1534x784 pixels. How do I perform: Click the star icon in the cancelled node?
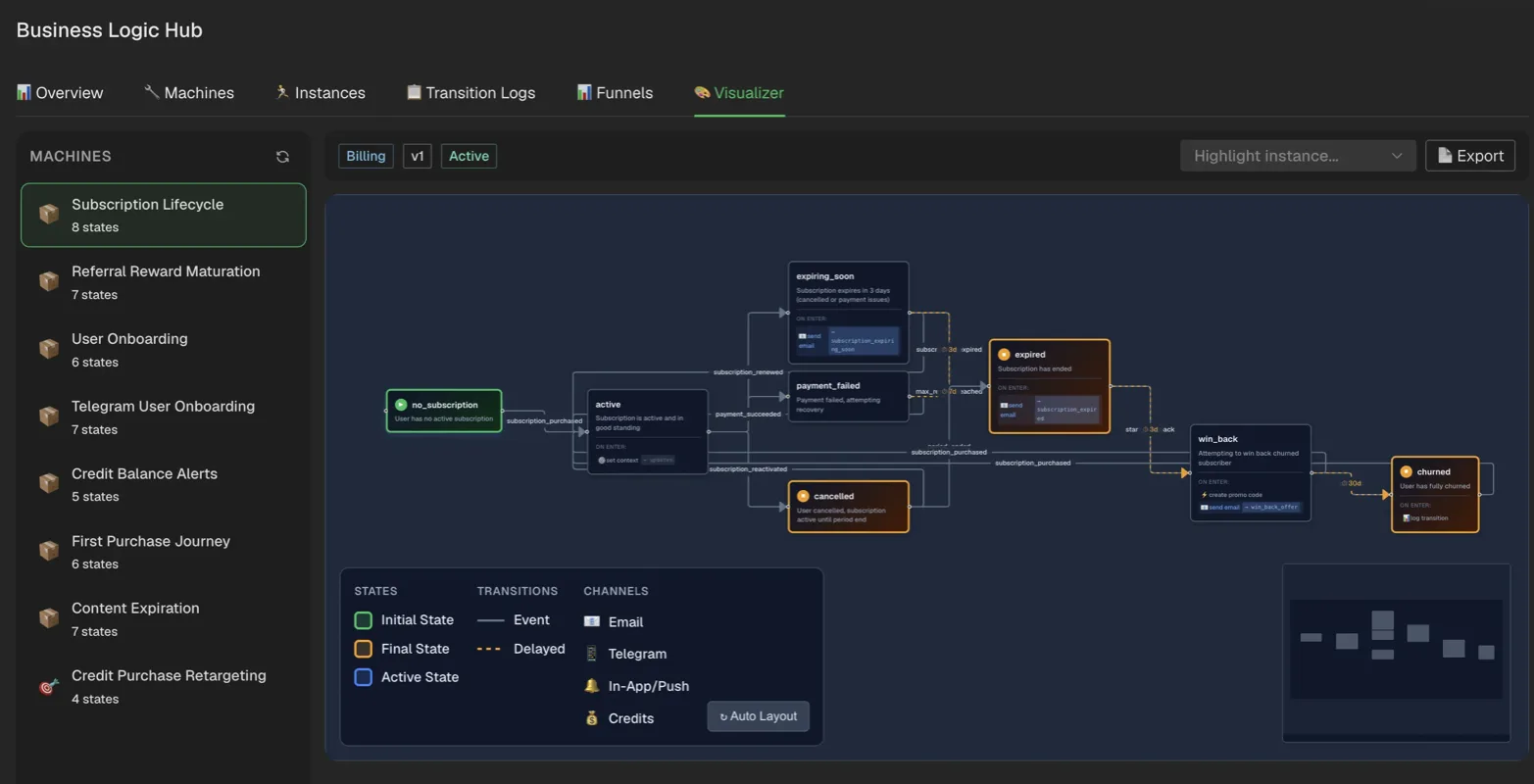pyautogui.click(x=803, y=496)
